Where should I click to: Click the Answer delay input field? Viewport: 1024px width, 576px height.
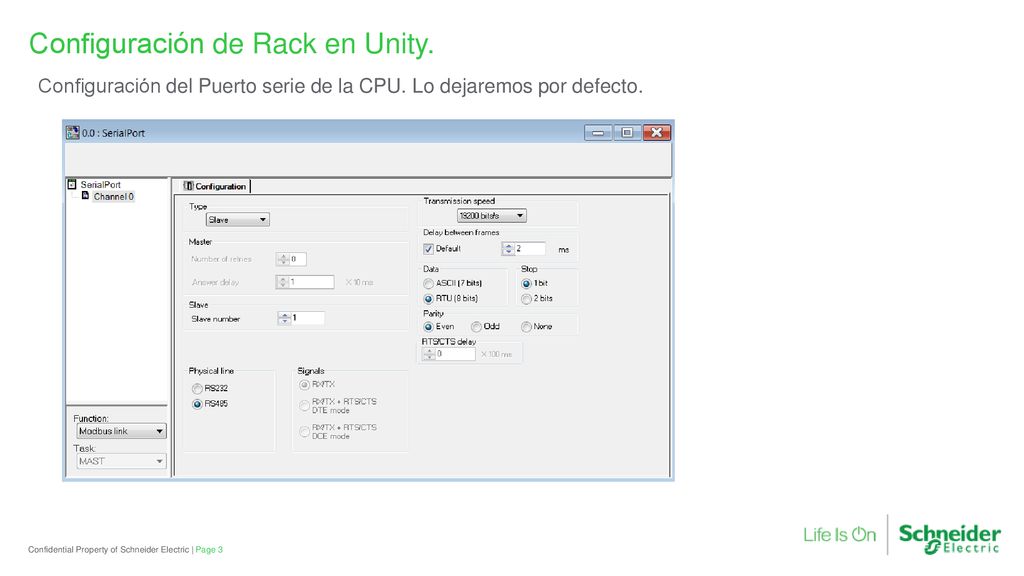312,282
